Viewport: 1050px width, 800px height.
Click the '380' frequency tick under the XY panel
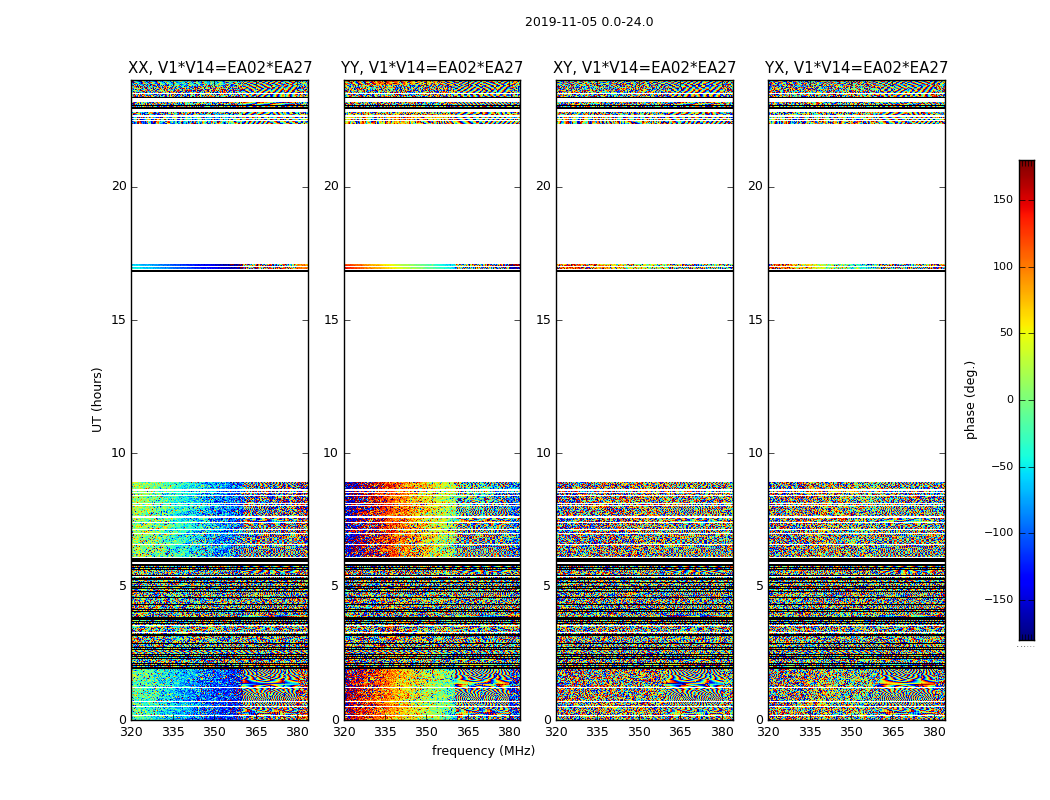point(722,732)
